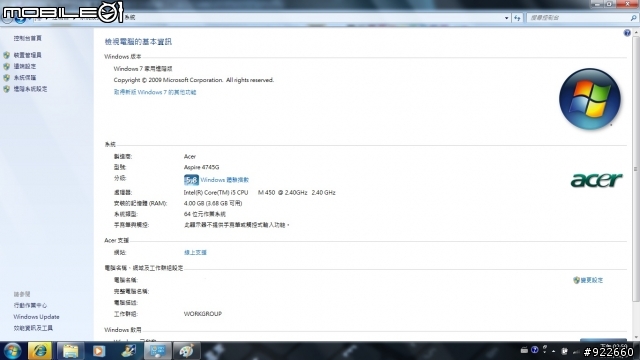
Task: Select the WORKGROUP value
Action: [203, 314]
